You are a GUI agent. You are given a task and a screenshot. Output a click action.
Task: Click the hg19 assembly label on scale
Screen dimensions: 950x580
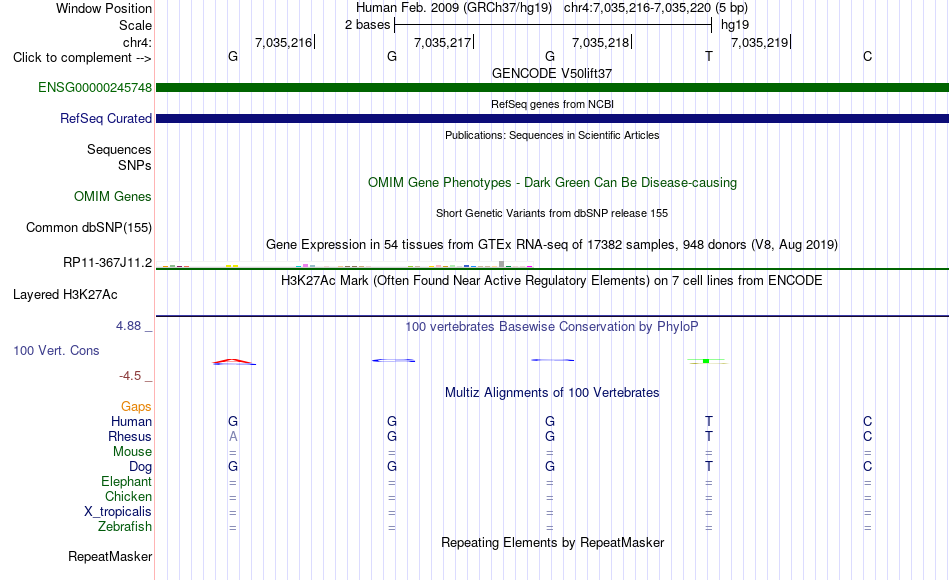click(735, 25)
